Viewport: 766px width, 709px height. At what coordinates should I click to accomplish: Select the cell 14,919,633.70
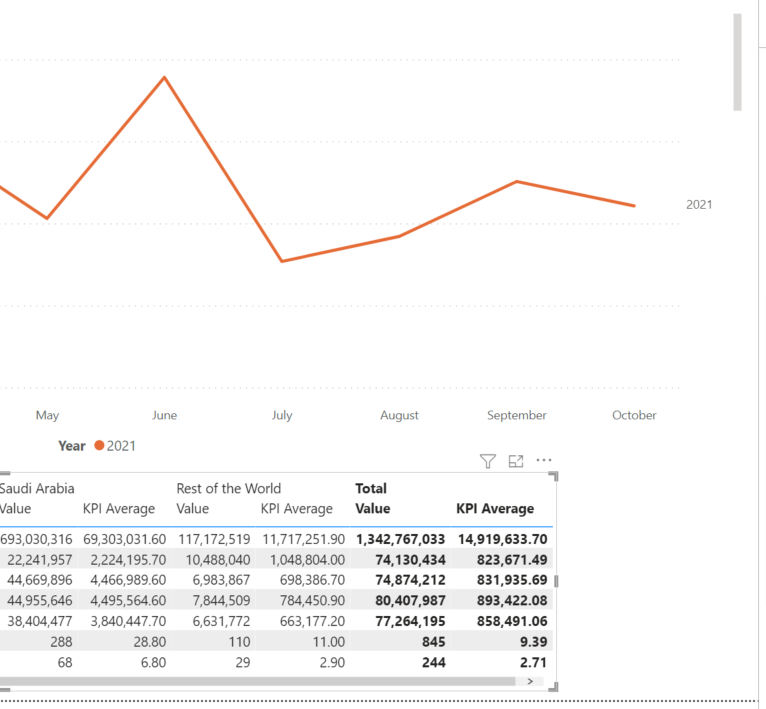(x=503, y=539)
